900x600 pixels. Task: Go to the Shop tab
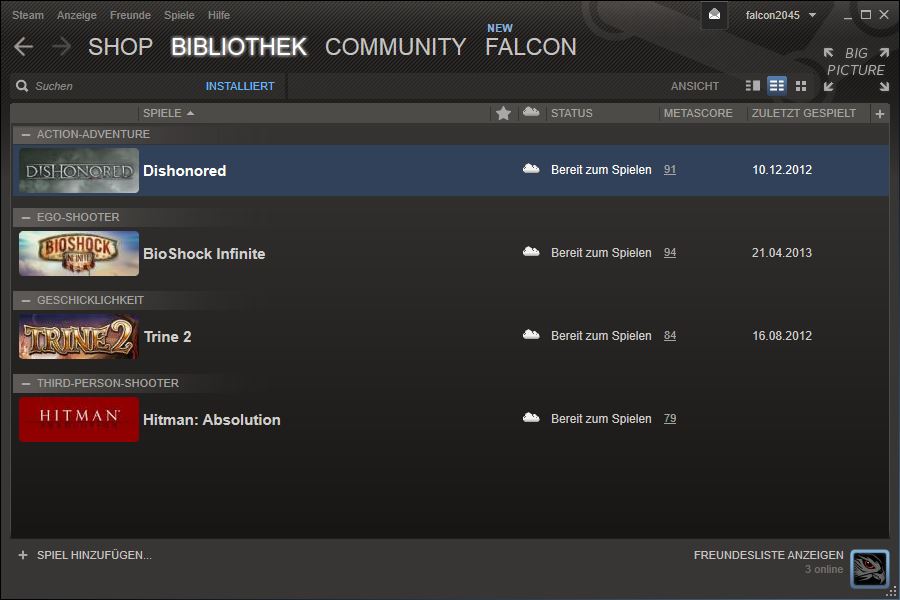coord(121,47)
